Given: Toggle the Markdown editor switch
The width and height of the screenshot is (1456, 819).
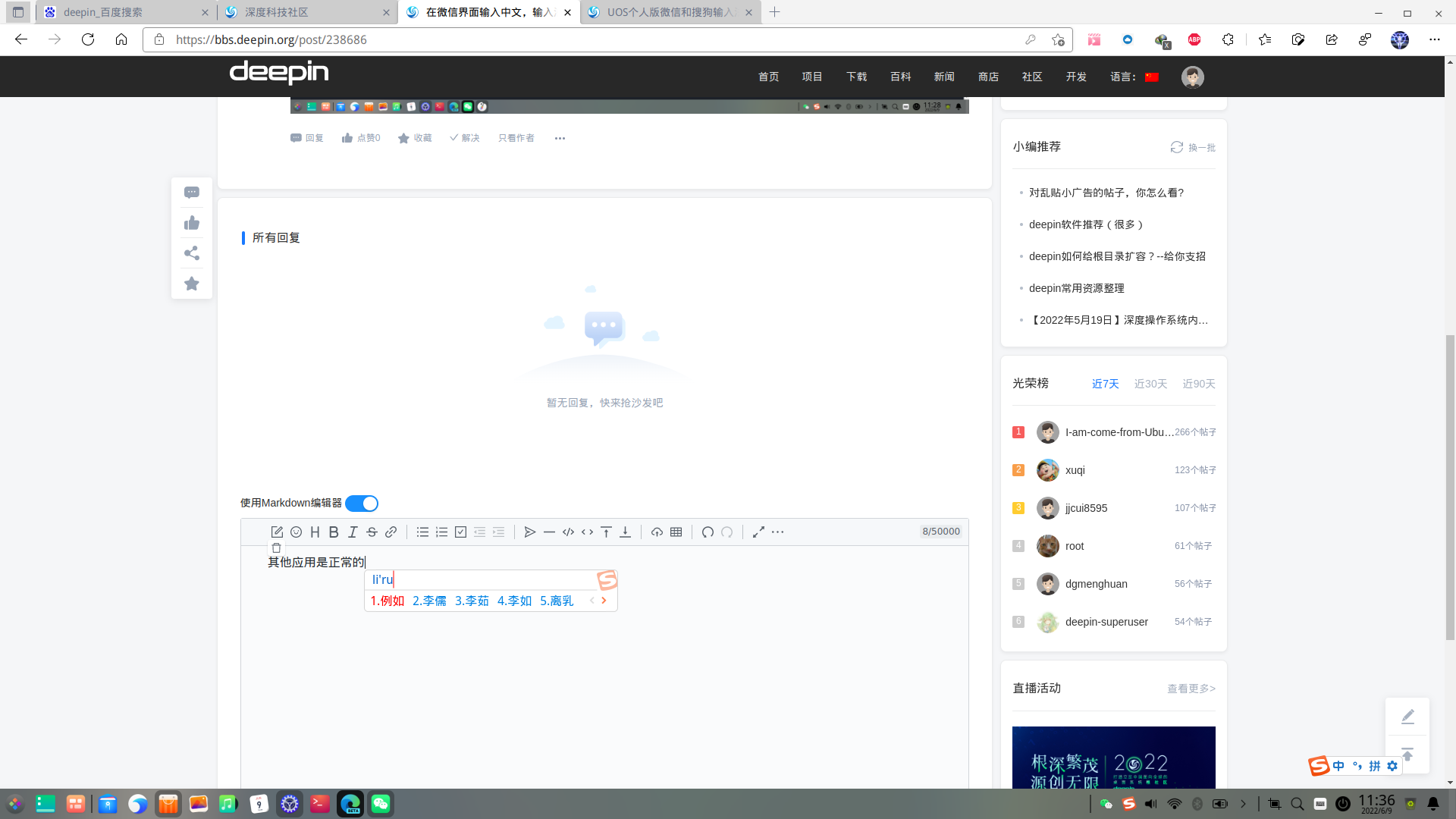Looking at the screenshot, I should coord(362,504).
